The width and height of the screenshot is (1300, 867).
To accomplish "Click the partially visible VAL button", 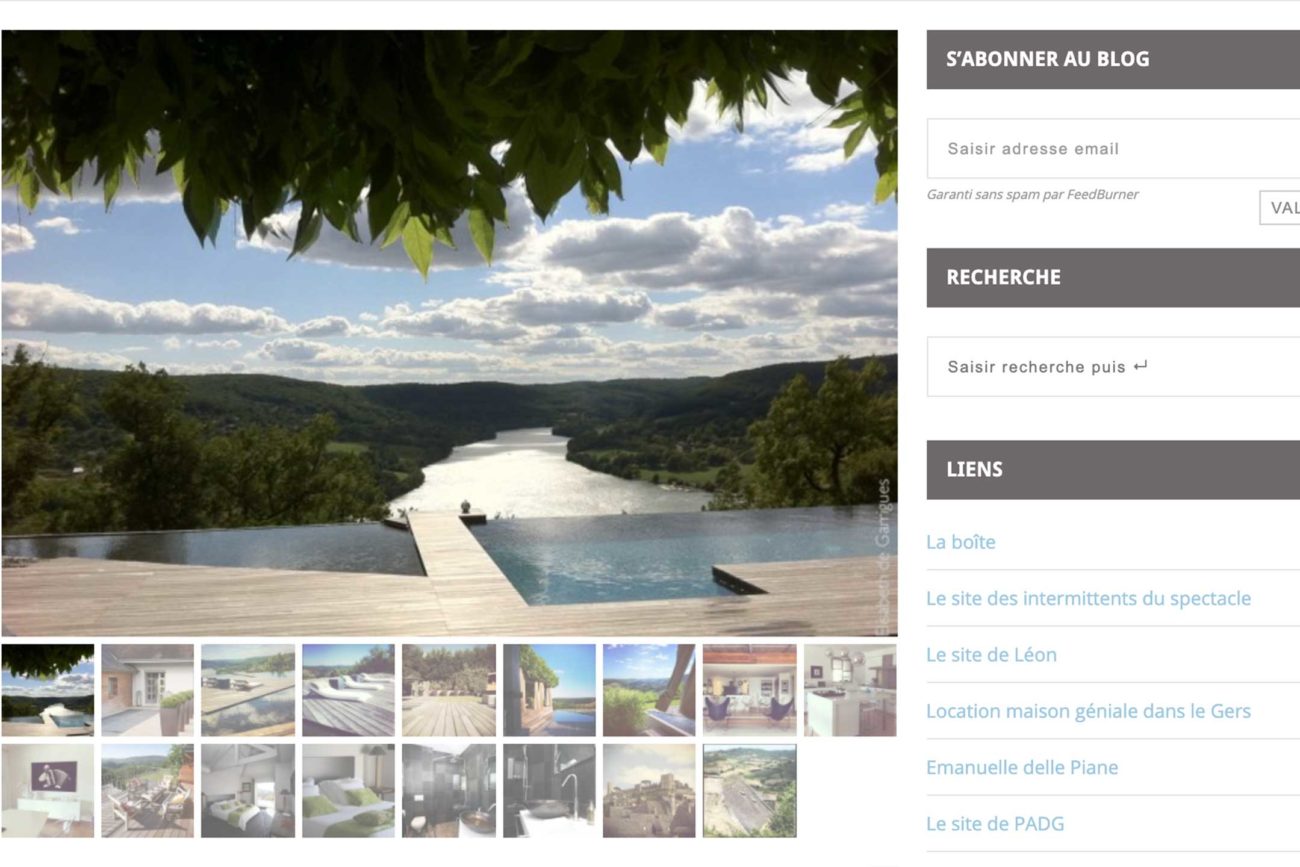I will click(x=1280, y=208).
